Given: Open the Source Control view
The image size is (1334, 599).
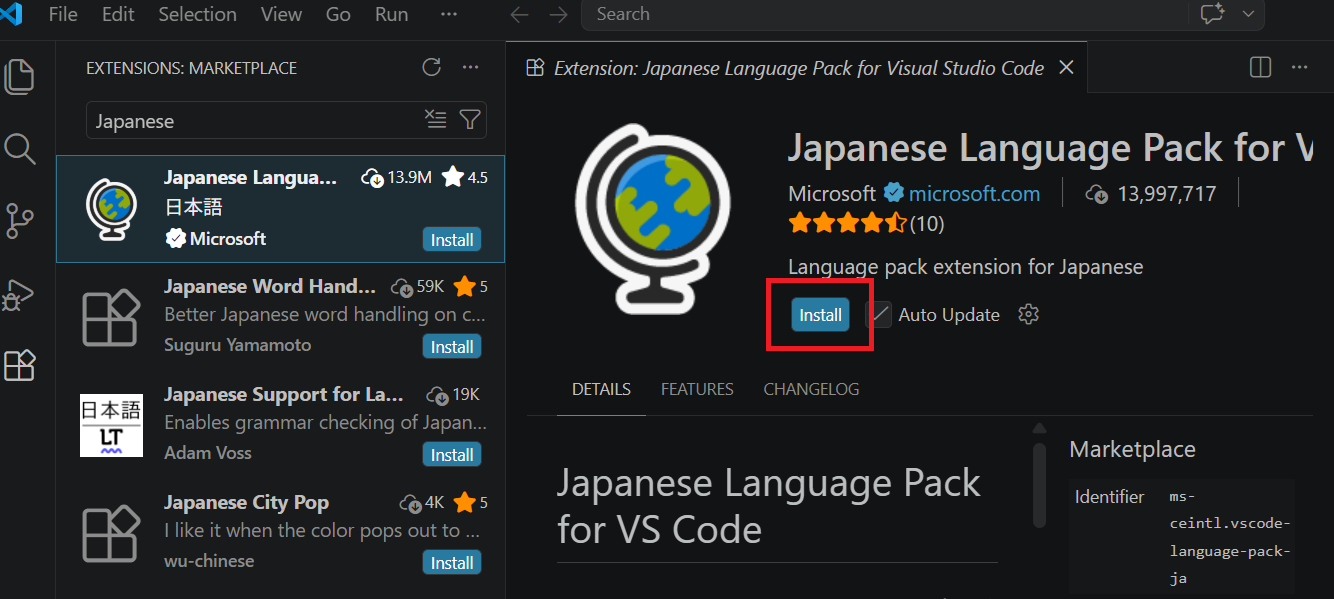Looking at the screenshot, I should click(20, 221).
